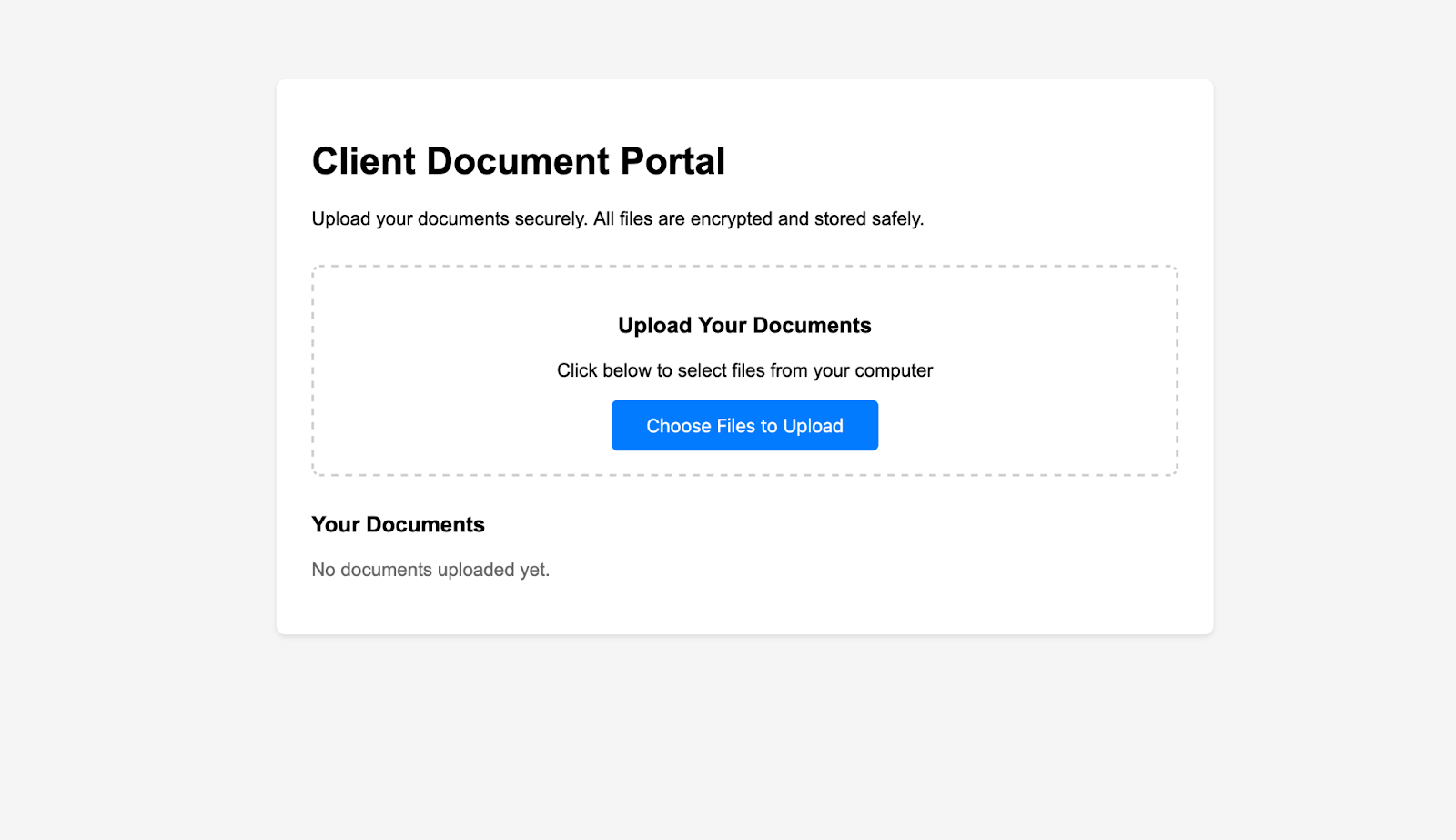Click the white portal card background
This screenshot has height=840, width=1456.
pyautogui.click(x=1046, y=564)
